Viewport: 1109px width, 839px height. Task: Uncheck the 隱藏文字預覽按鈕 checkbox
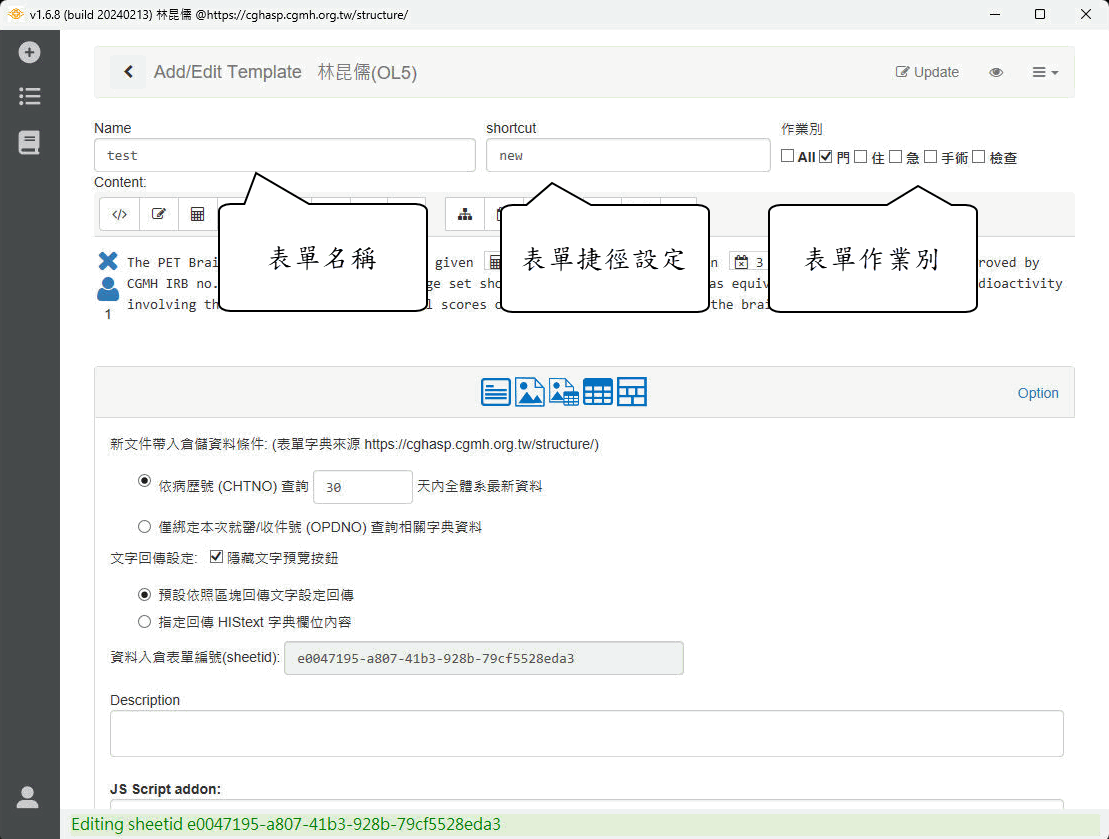[217, 557]
